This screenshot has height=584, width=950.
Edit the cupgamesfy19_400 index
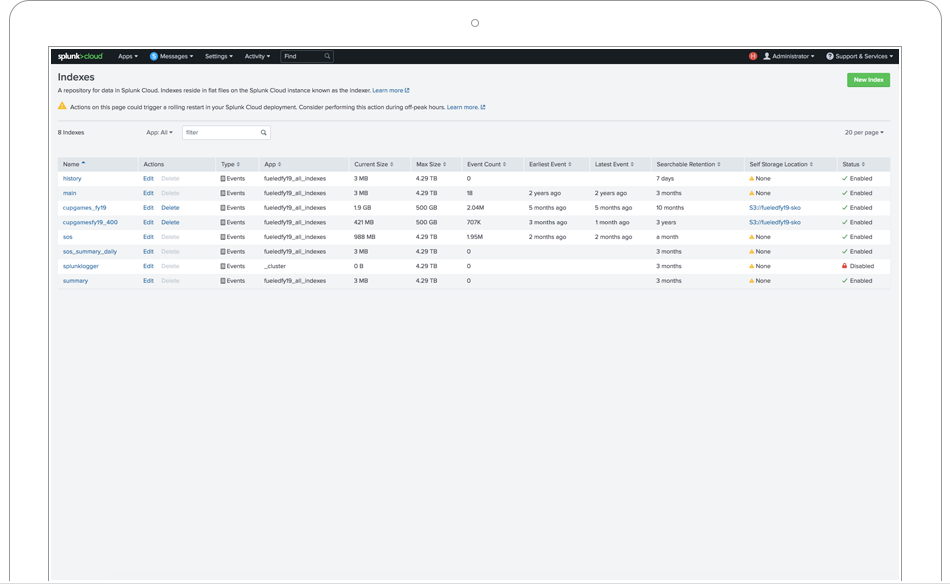coord(148,222)
